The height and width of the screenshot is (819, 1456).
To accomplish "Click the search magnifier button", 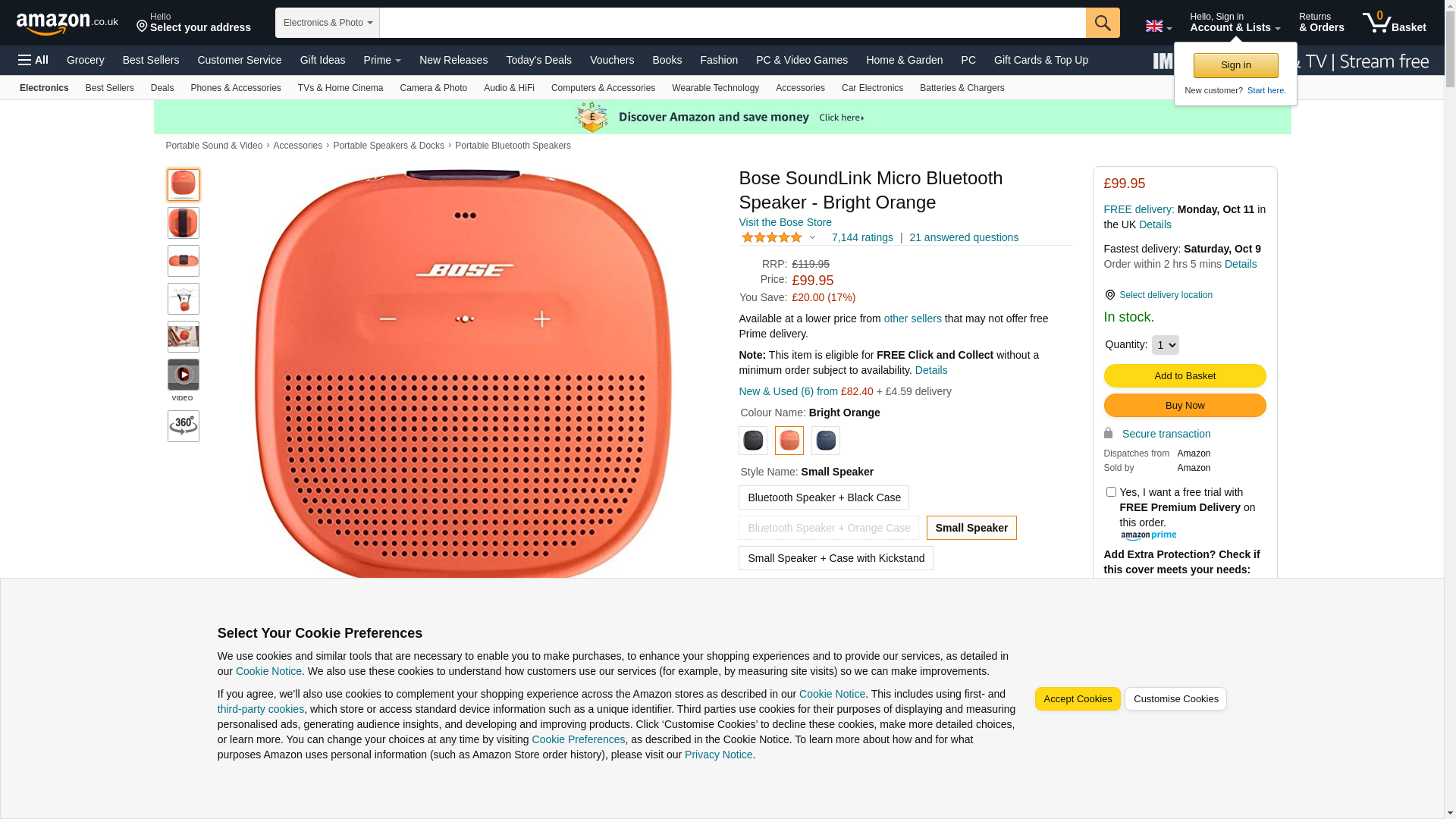I will coord(1102,23).
